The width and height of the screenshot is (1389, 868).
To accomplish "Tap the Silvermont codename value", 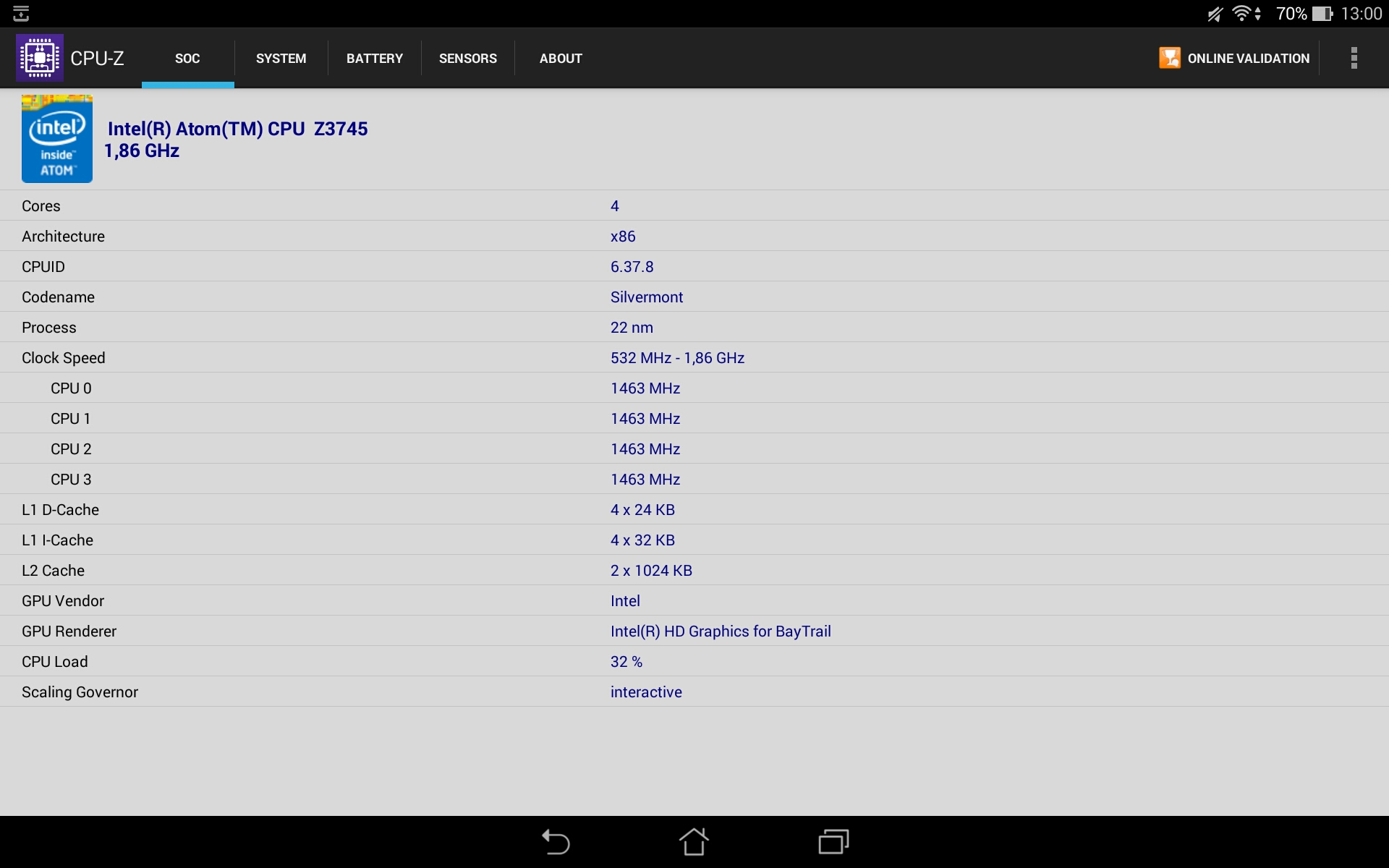I will click(647, 297).
